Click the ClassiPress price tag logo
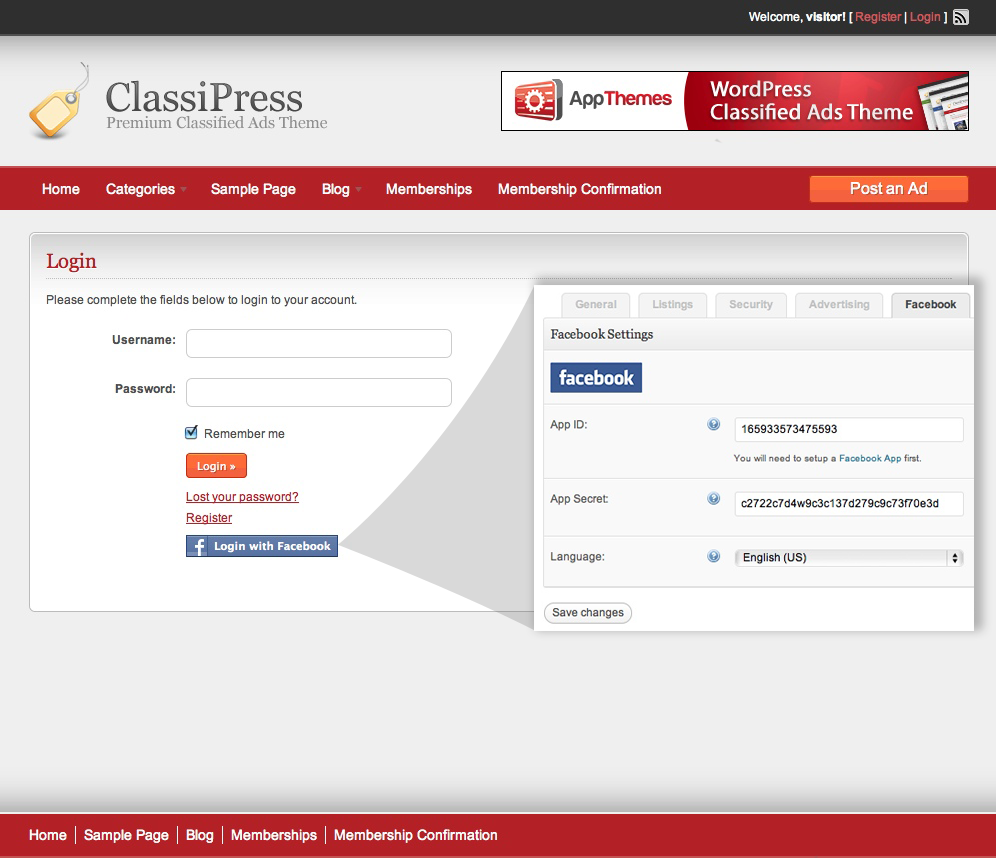The width and height of the screenshot is (996, 858). click(x=58, y=100)
